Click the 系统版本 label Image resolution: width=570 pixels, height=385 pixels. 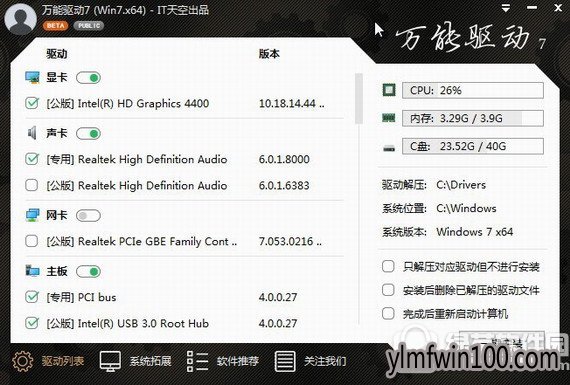pos(404,232)
